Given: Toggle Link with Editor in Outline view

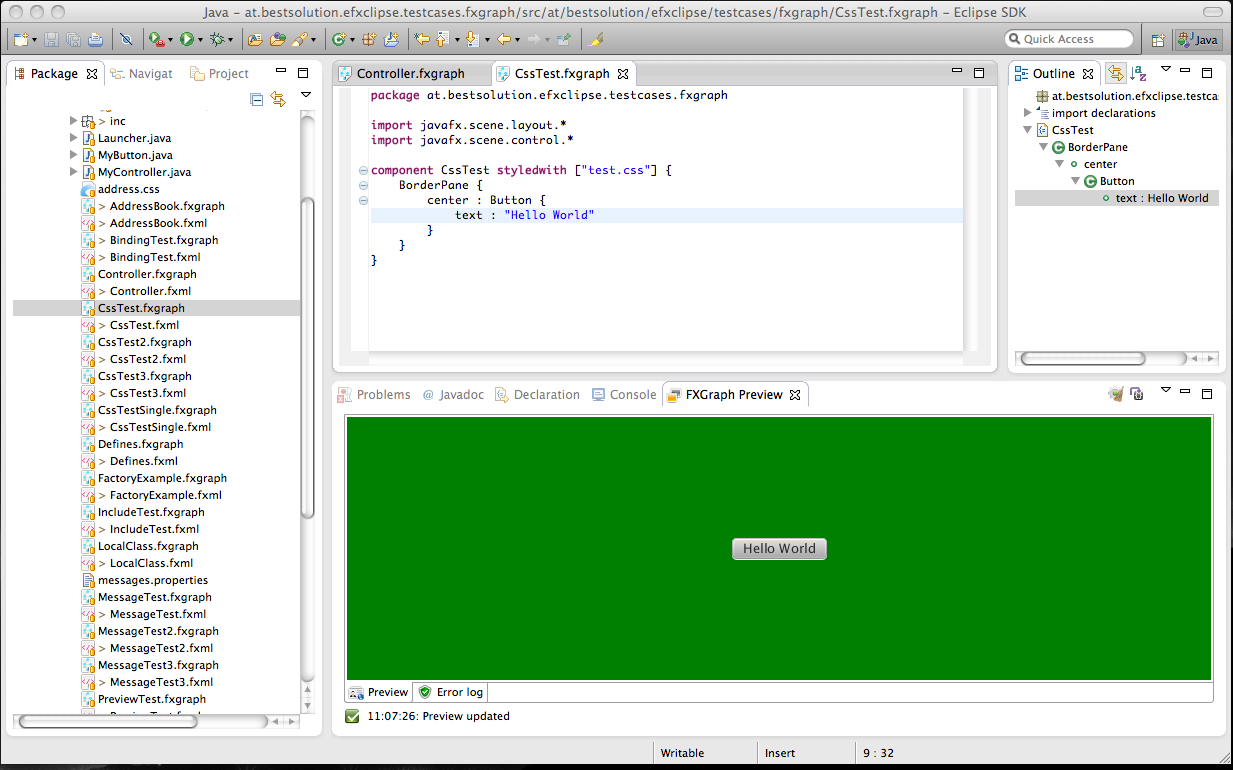Looking at the screenshot, I should click(1114, 73).
